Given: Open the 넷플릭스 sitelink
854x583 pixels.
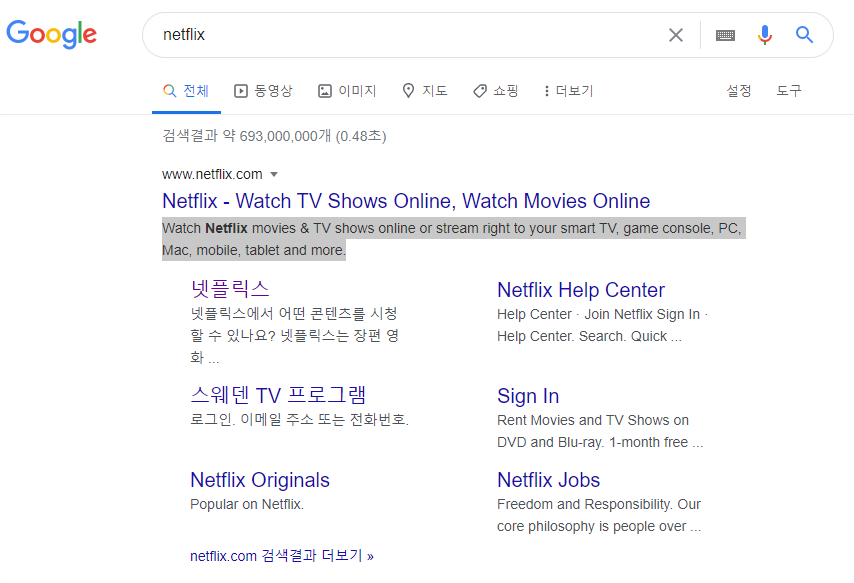Looking at the screenshot, I should pyautogui.click(x=230, y=289).
